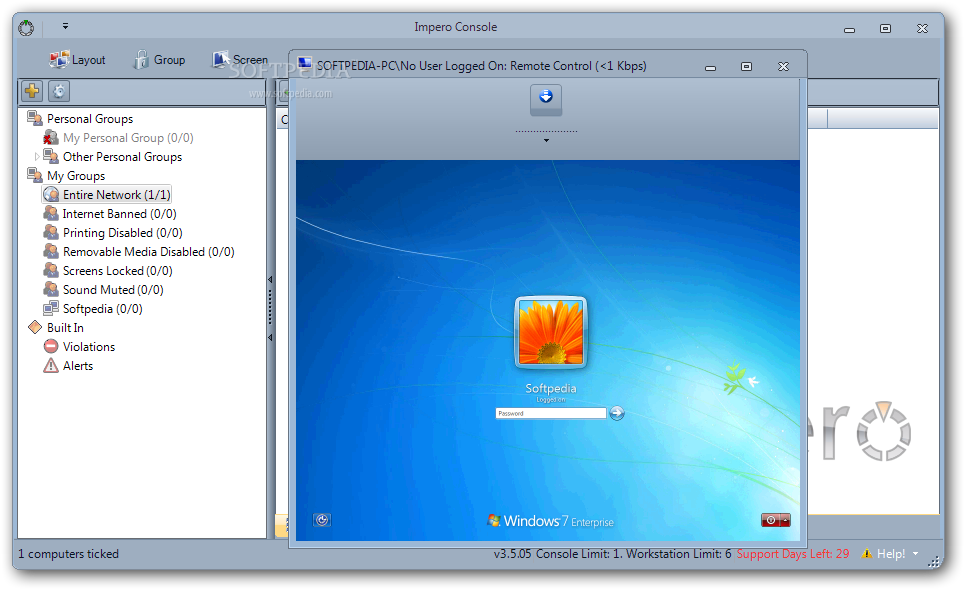
Task: Click the Entire Network globe icon
Action: click(x=51, y=195)
